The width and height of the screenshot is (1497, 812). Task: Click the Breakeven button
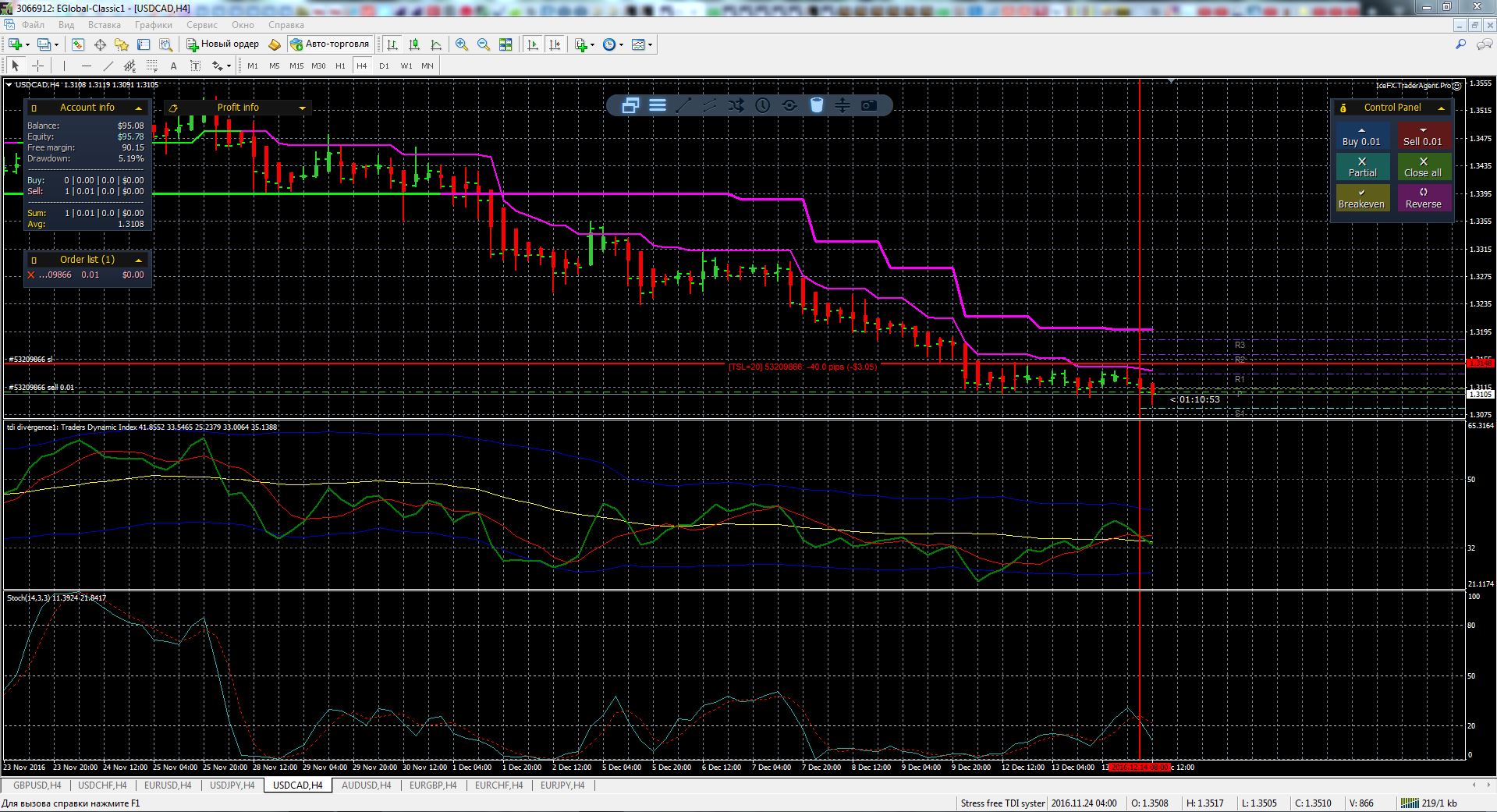coord(1361,198)
